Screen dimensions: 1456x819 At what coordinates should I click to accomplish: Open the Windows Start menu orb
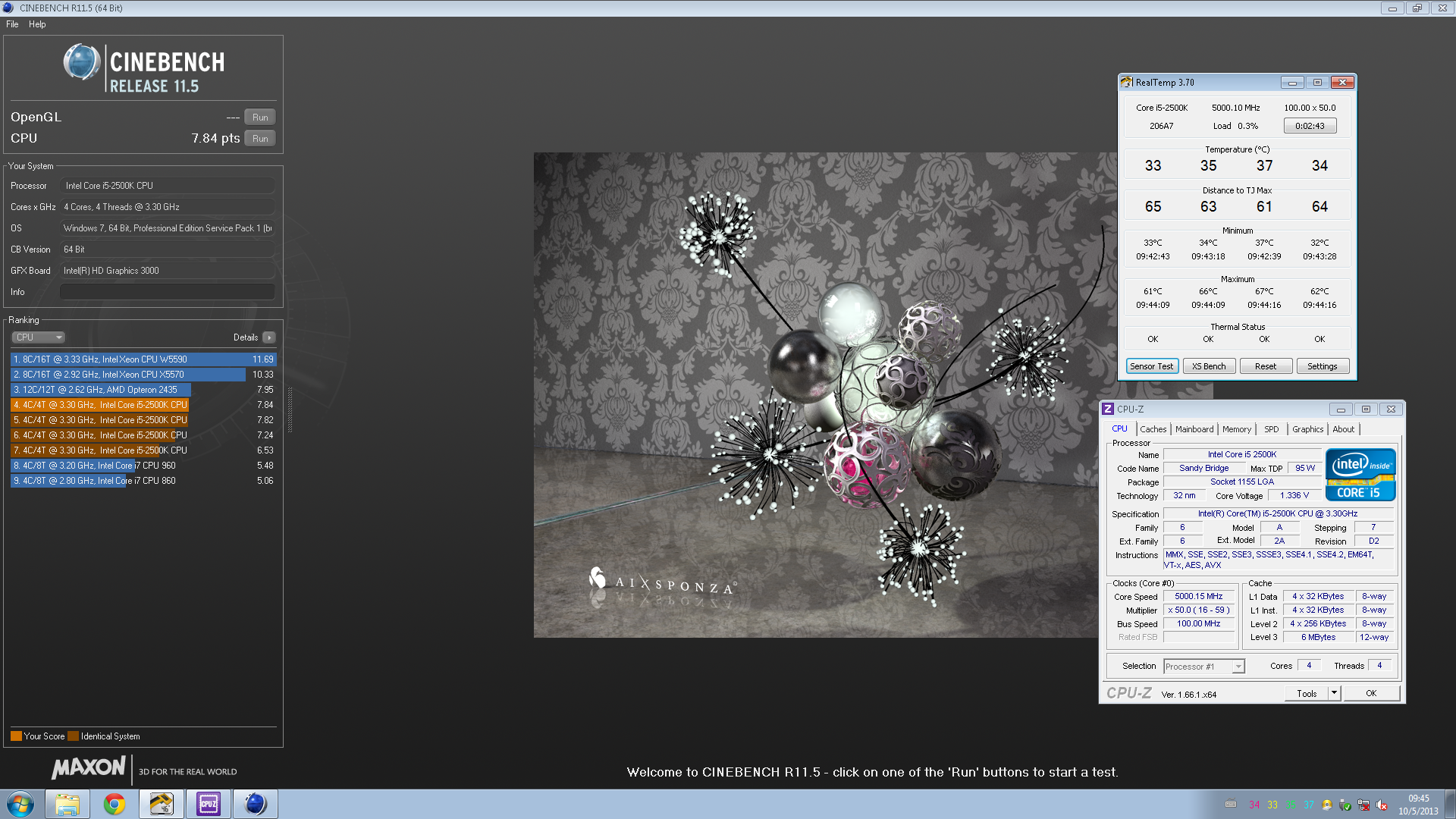[x=20, y=804]
